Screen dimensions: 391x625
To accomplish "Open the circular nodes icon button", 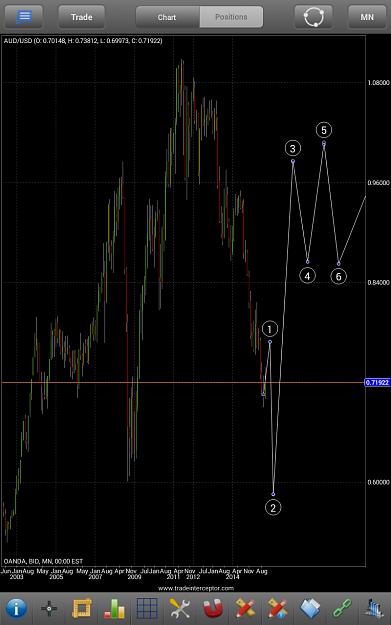I will [314, 17].
